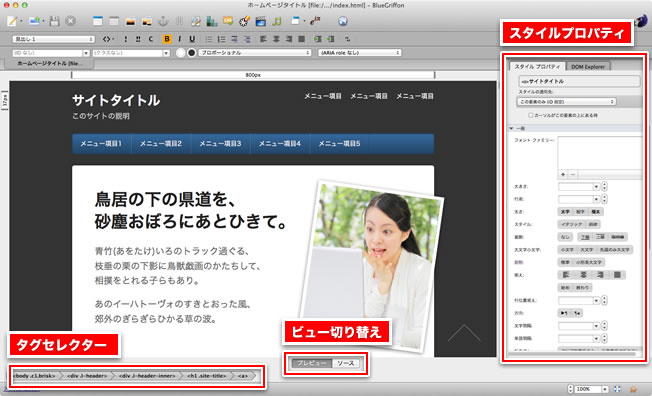The image size is (652, 396).
Task: Open the 見出し 1 paragraph format dropdown
Action: (54, 39)
